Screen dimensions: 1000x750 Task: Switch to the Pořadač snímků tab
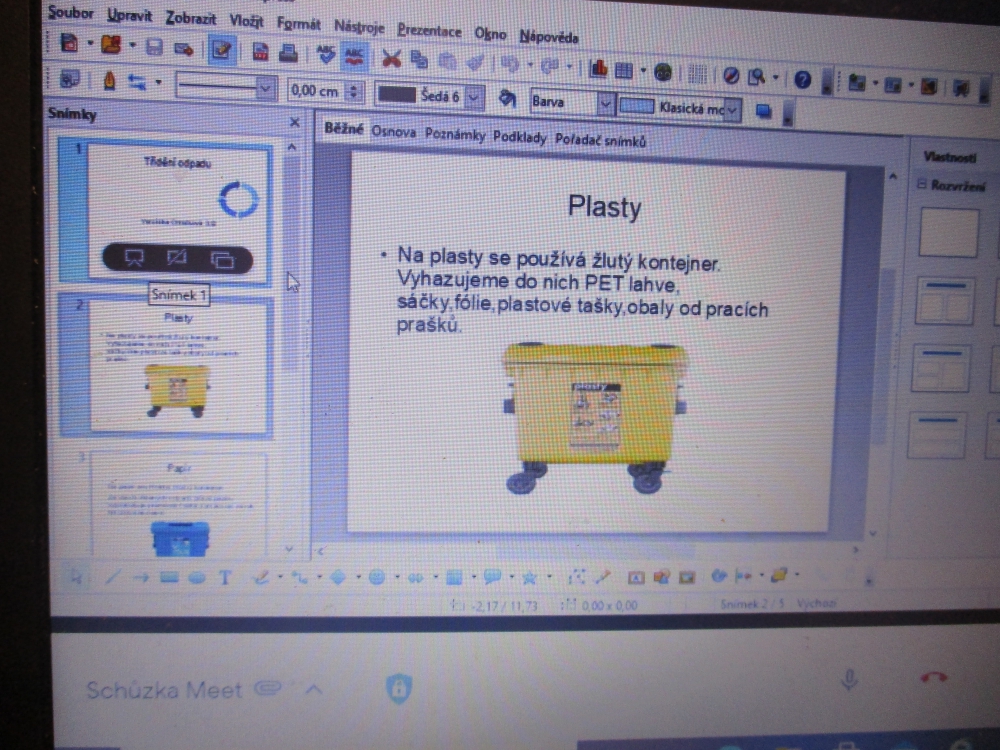pyautogui.click(x=600, y=140)
